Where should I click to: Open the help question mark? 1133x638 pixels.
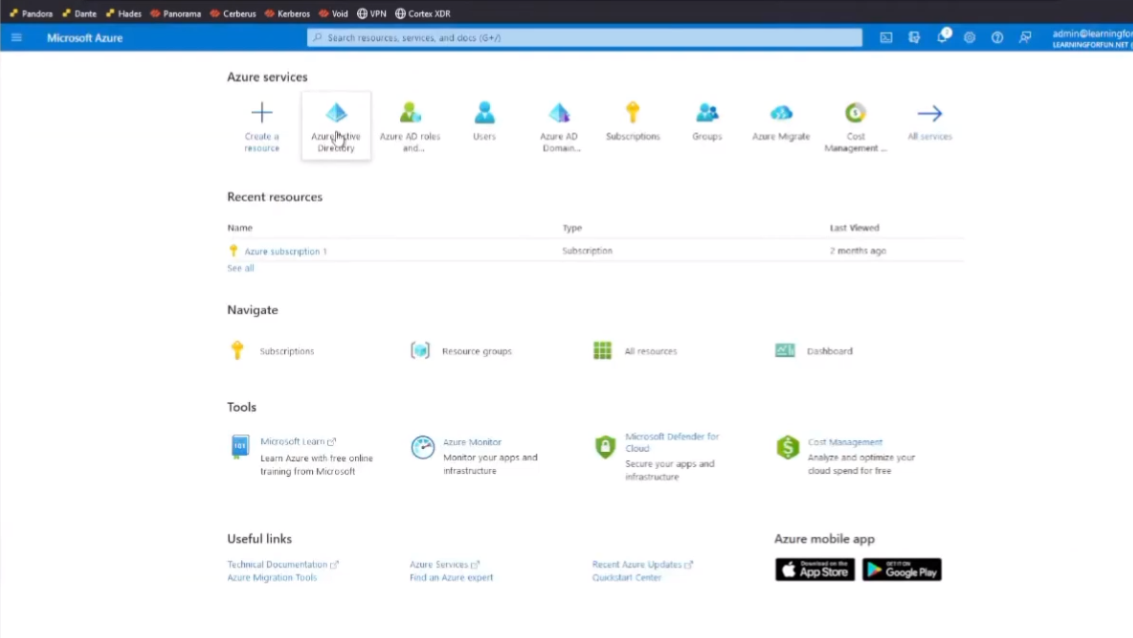pos(997,38)
